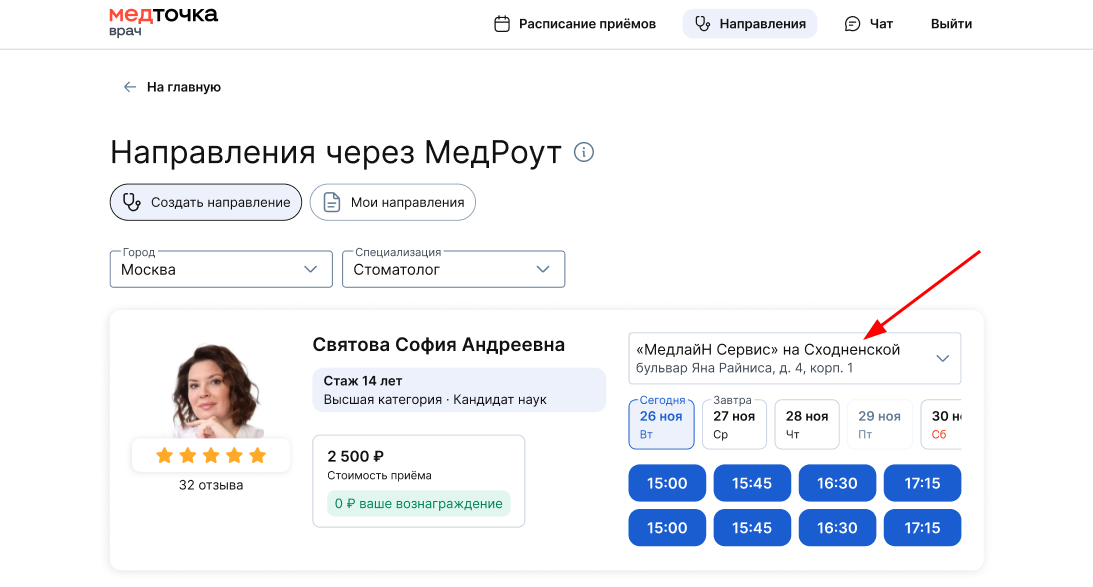Click the stethoscope icon in Направления tab
Image resolution: width=1093 pixels, height=587 pixels.
[x=703, y=24]
